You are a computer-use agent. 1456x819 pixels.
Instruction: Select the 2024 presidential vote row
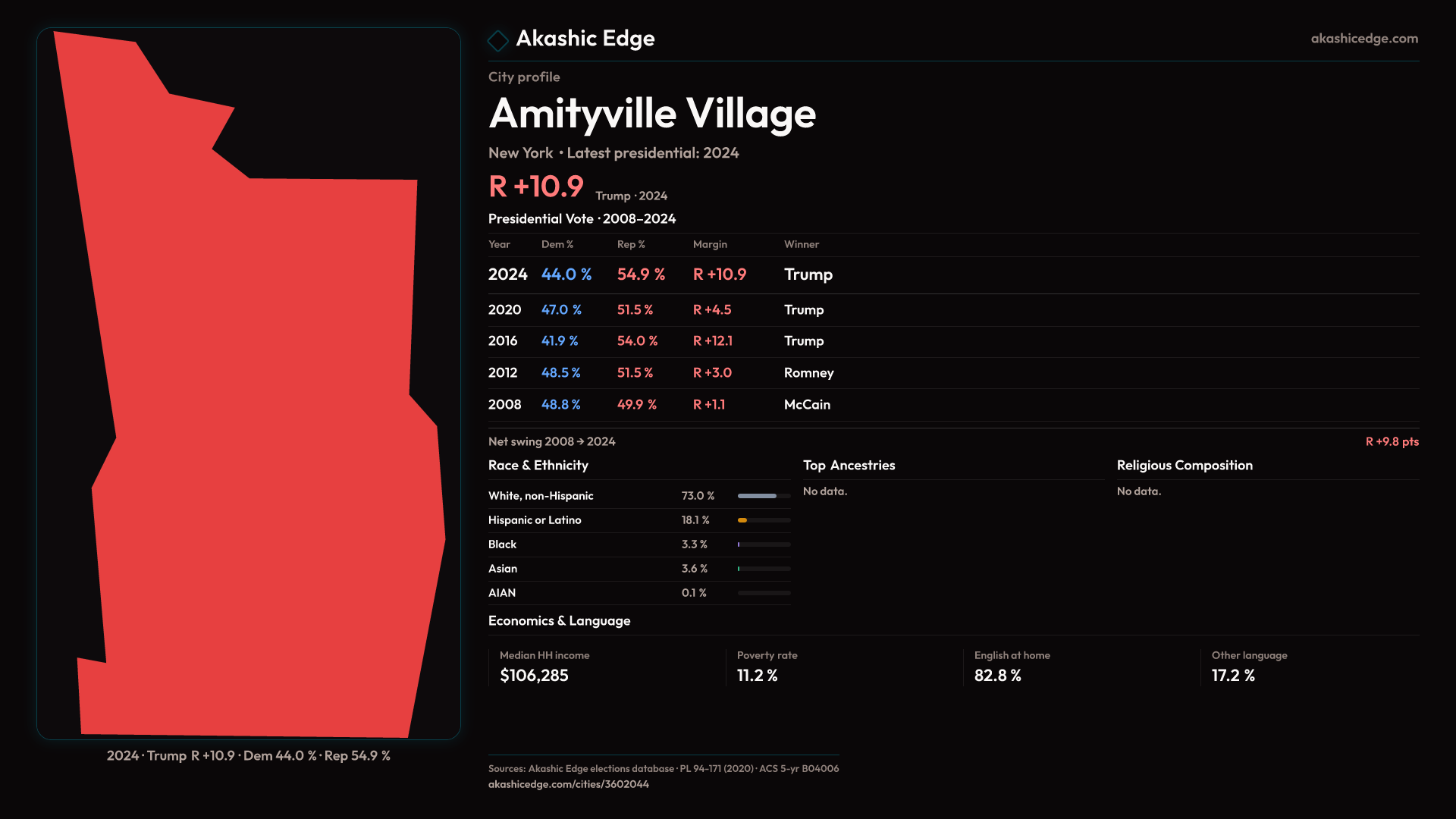coord(507,275)
